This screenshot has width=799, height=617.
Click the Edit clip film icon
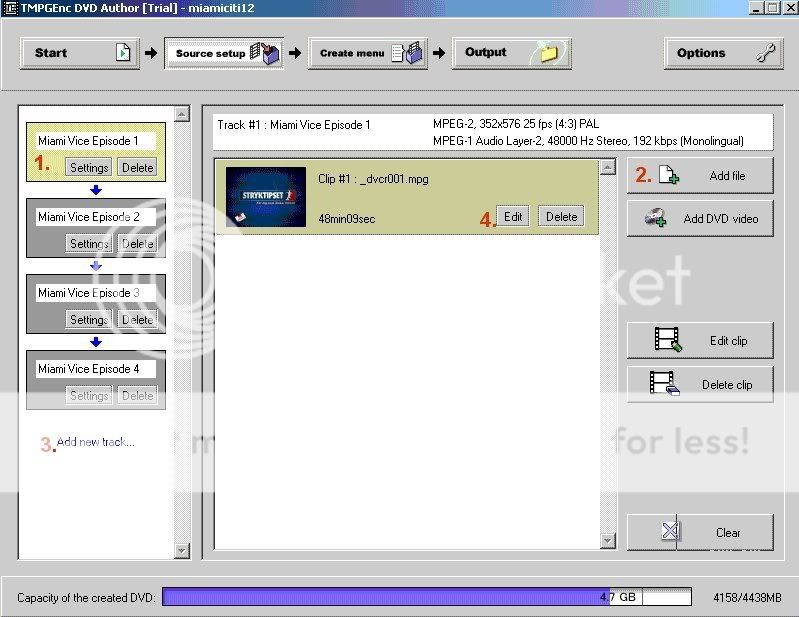pos(667,341)
